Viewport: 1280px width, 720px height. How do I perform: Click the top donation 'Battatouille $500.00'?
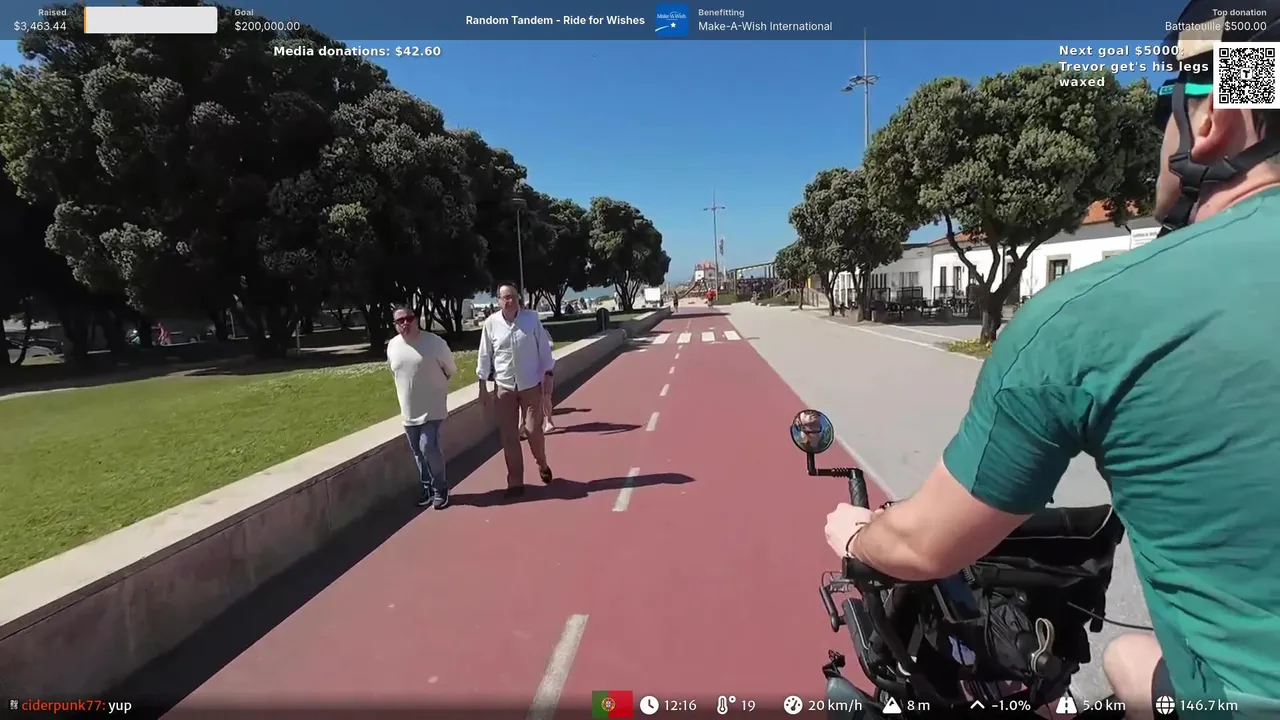tap(1216, 27)
